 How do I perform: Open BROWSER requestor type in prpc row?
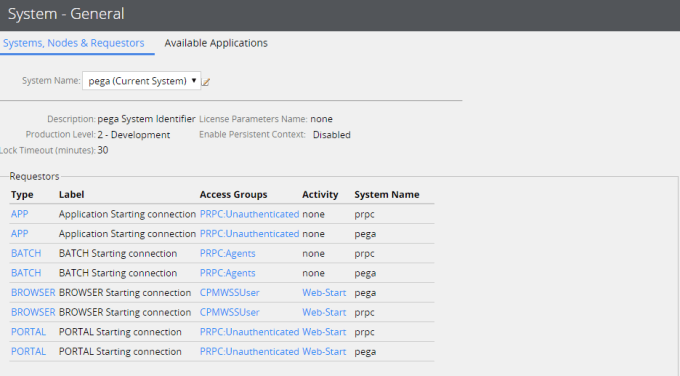click(x=33, y=312)
